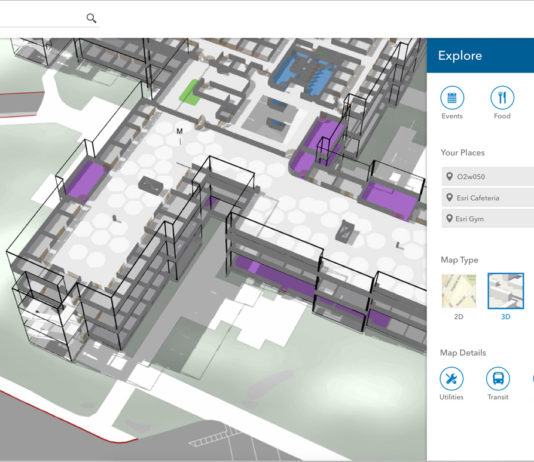
Task: Toggle the Transit map detail
Action: [x=498, y=379]
